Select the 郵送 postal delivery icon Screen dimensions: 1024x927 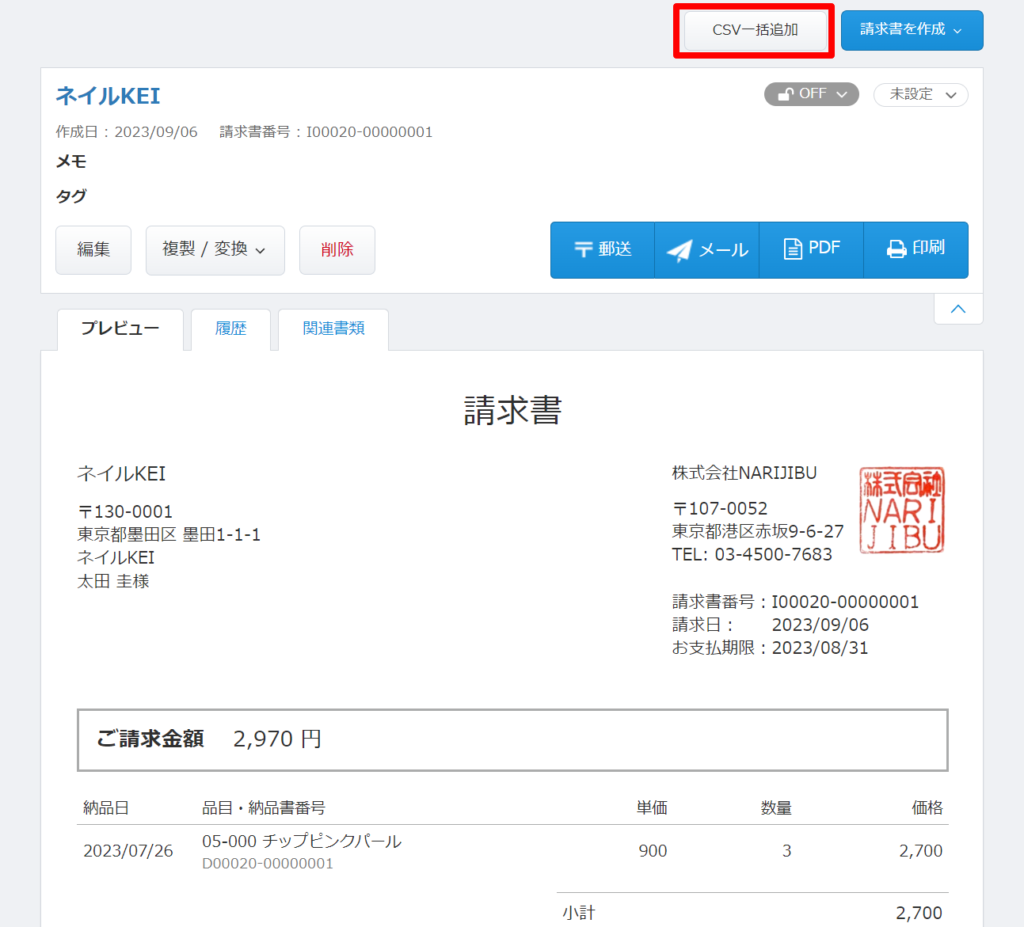pos(585,249)
